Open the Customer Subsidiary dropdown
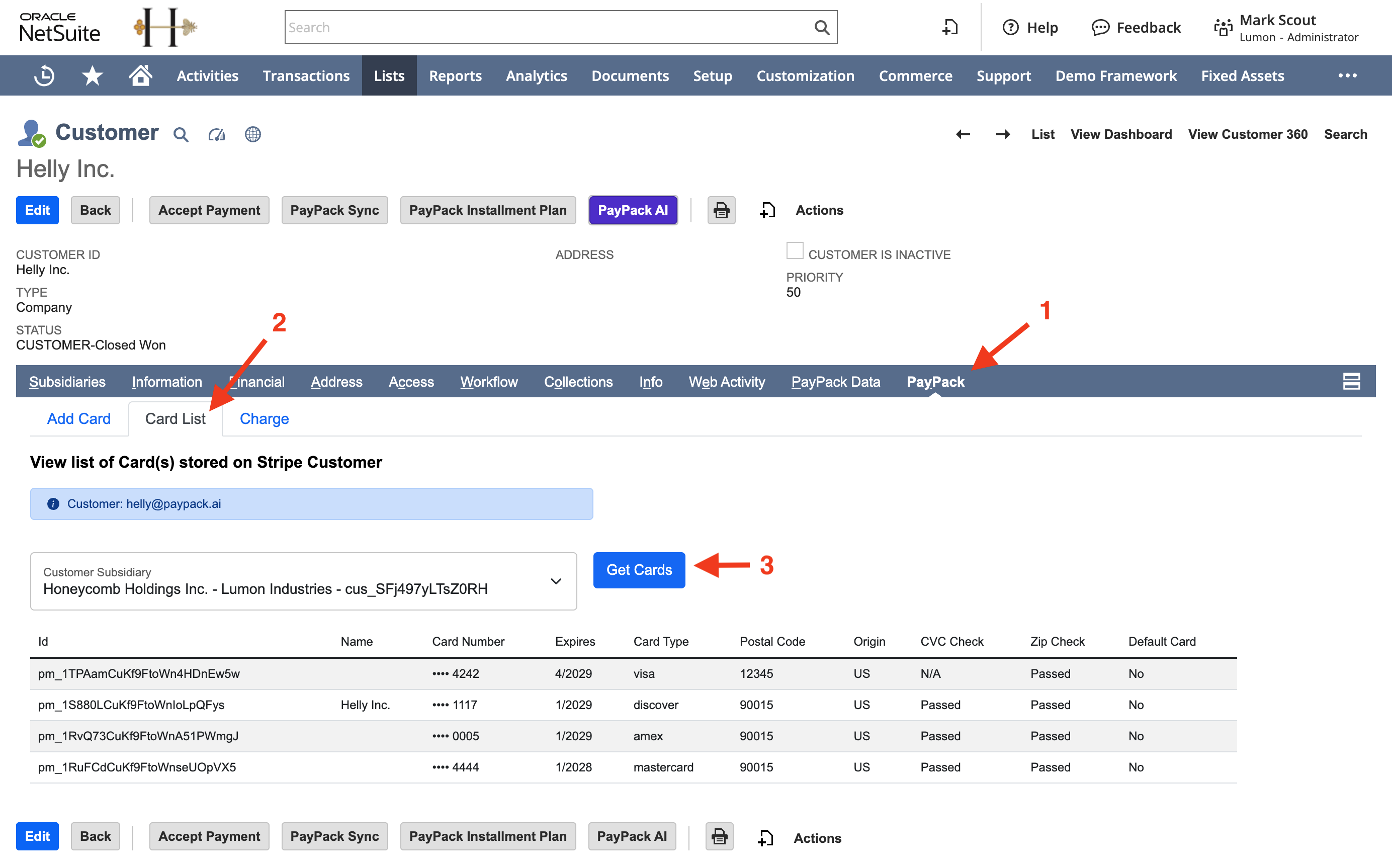Viewport: 1392px width, 868px height. [x=303, y=581]
